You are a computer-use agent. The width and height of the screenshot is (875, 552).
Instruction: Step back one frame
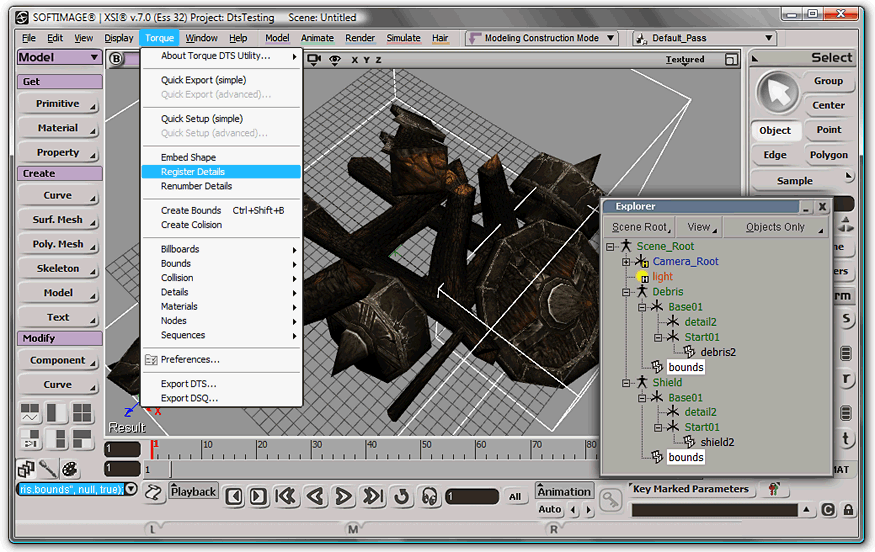tap(234, 496)
